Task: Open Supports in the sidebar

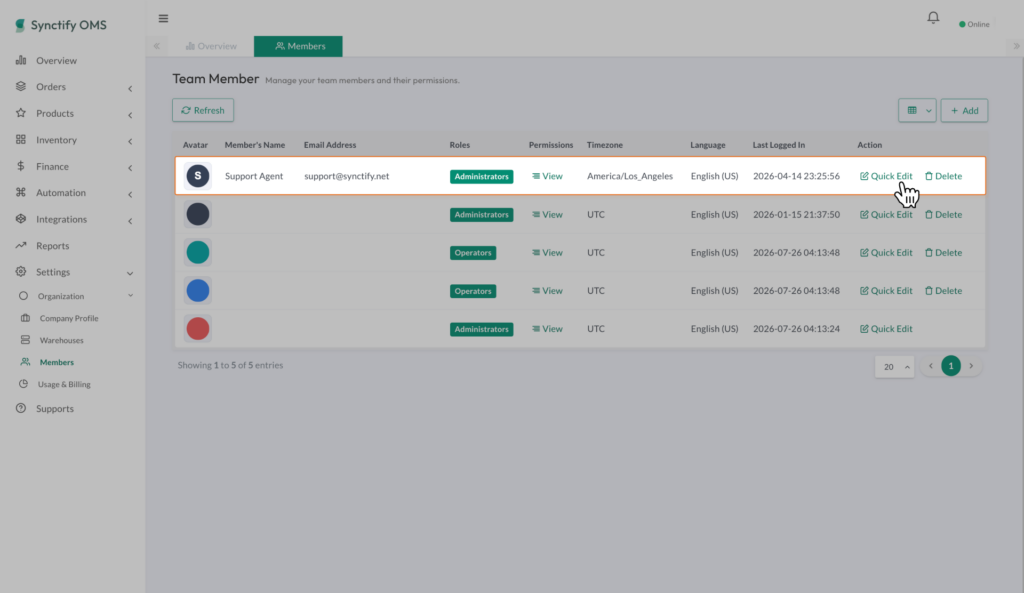Action: point(55,408)
